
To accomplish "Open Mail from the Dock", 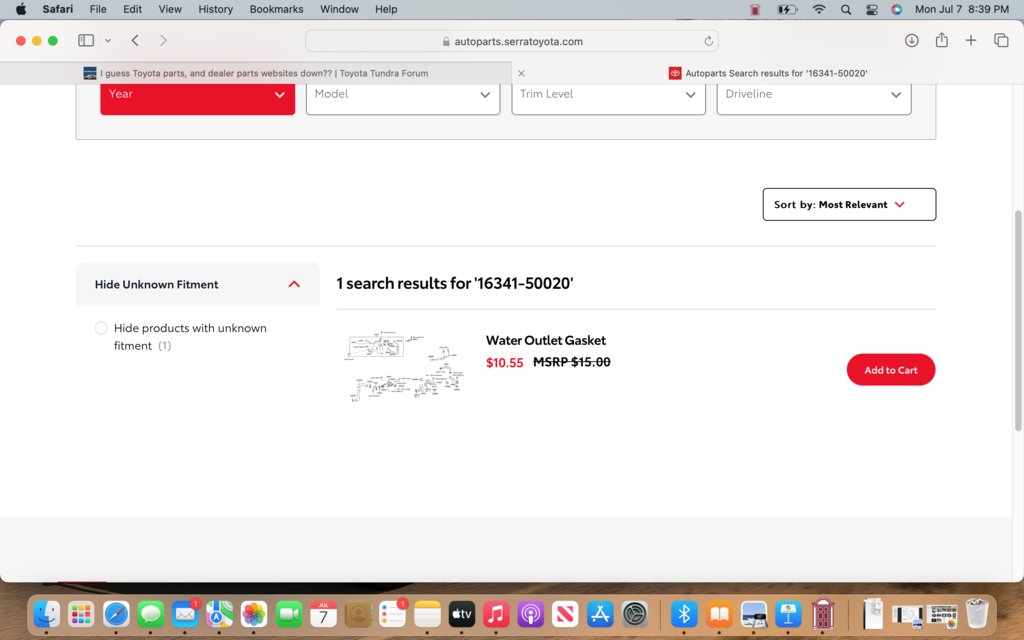I will (x=185, y=614).
